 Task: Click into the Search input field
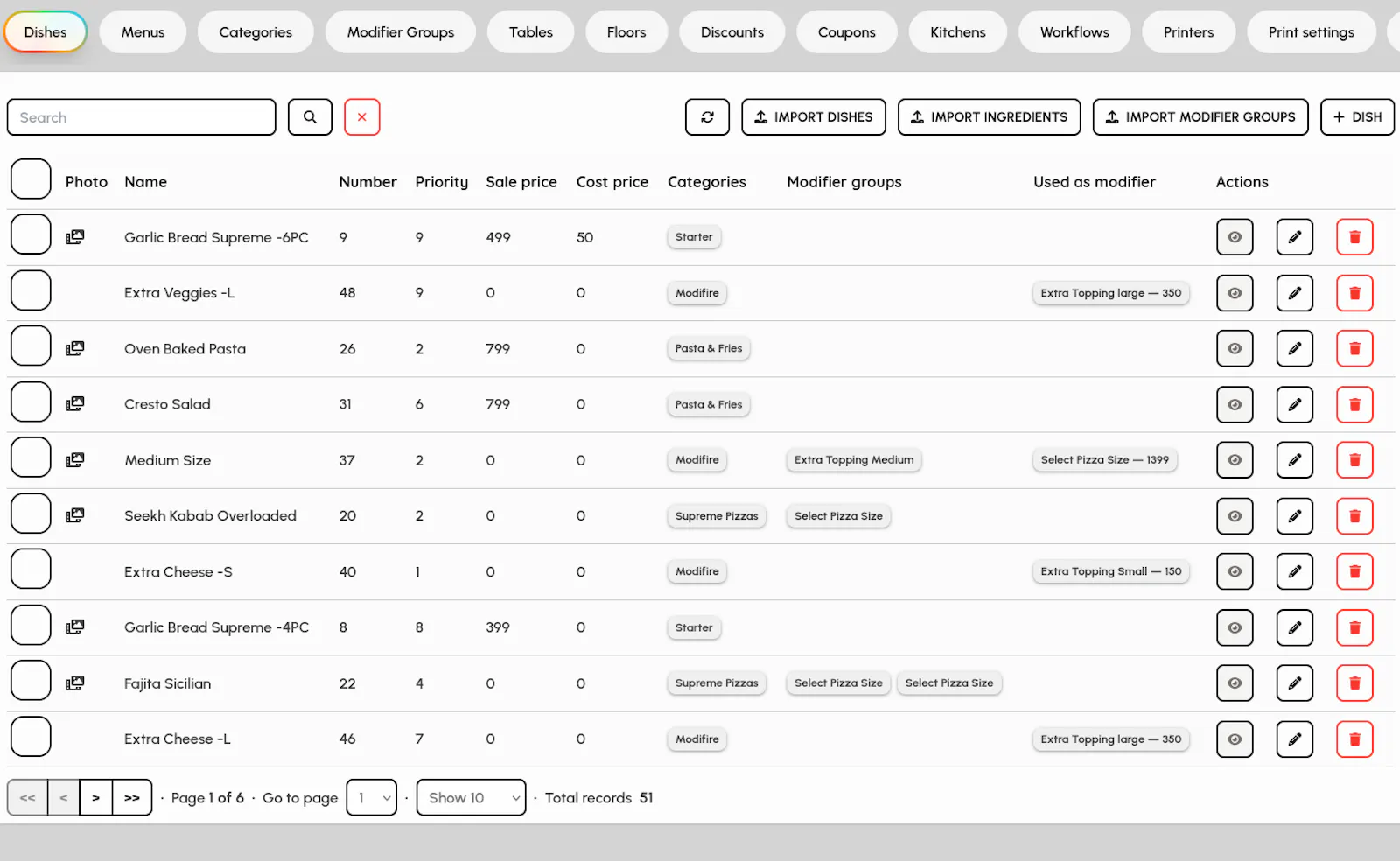(x=142, y=117)
